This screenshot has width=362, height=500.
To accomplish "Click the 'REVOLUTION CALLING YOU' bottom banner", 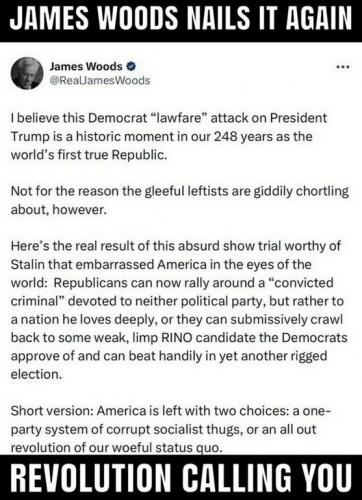I will 181,478.
